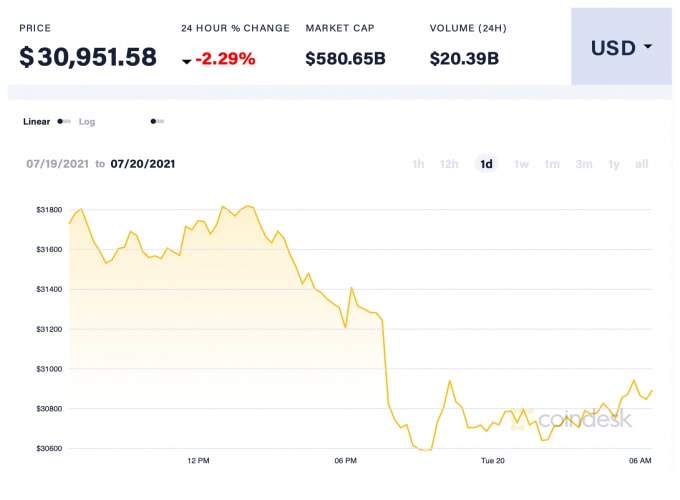Click the PRICE heading label

35,28
